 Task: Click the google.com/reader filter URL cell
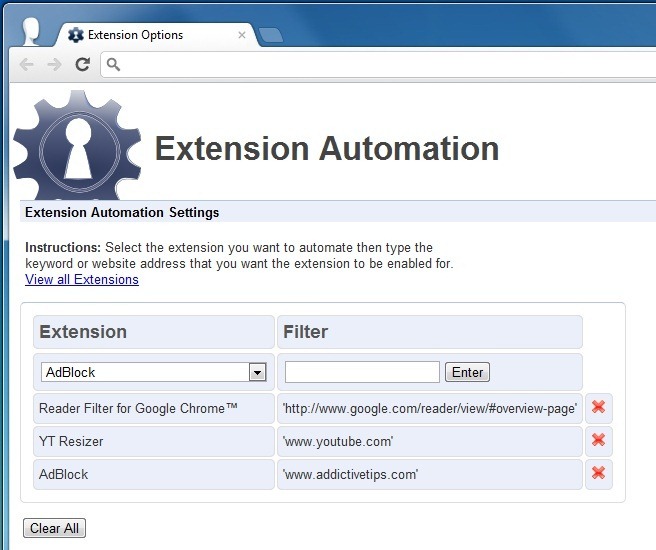(430, 408)
